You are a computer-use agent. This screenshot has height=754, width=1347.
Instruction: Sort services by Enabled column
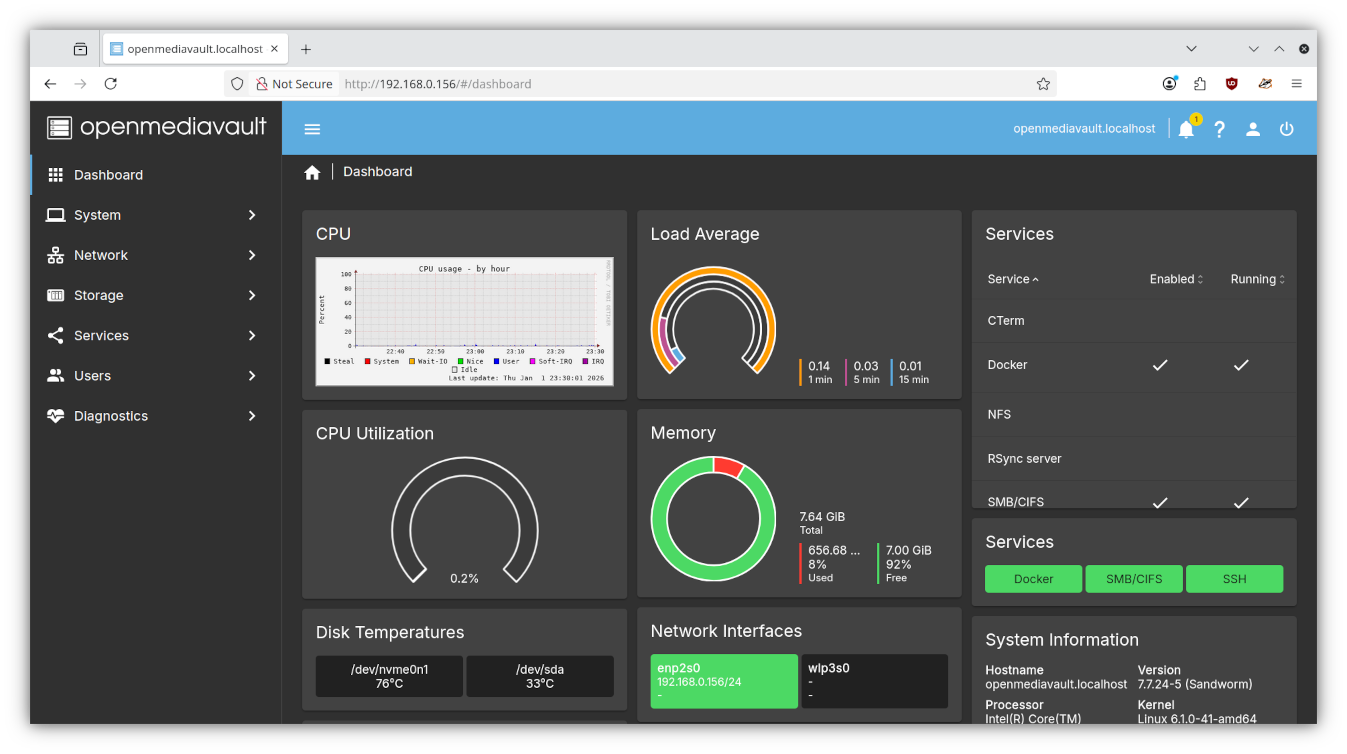point(1176,279)
